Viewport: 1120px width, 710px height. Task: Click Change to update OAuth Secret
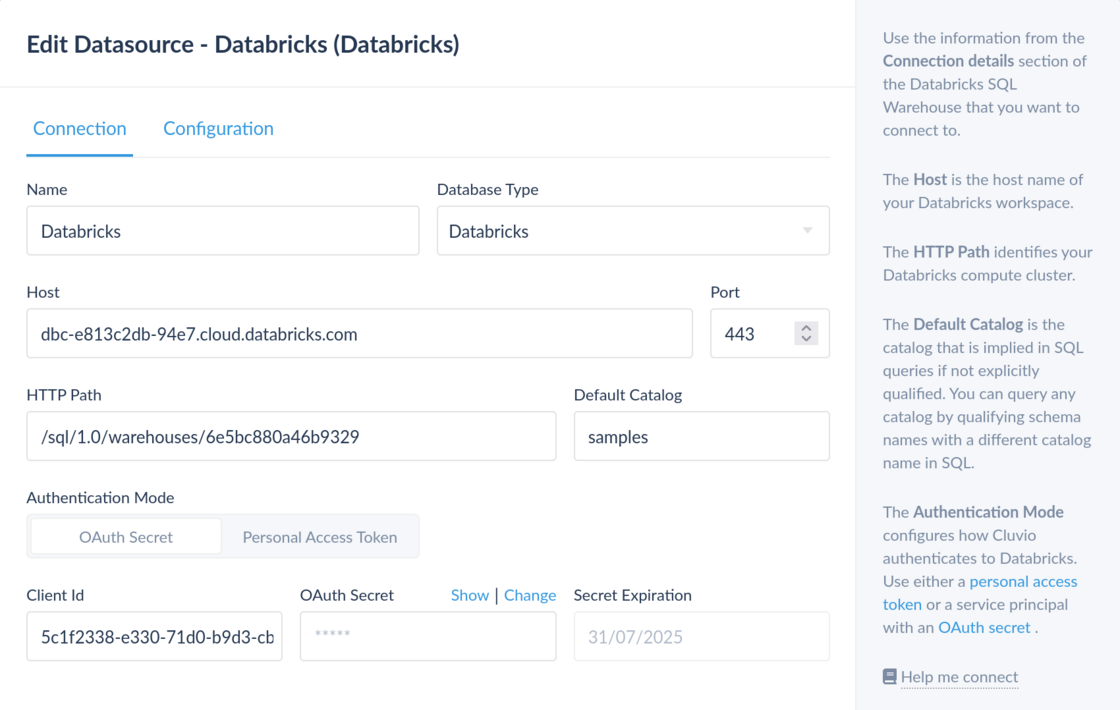point(529,595)
